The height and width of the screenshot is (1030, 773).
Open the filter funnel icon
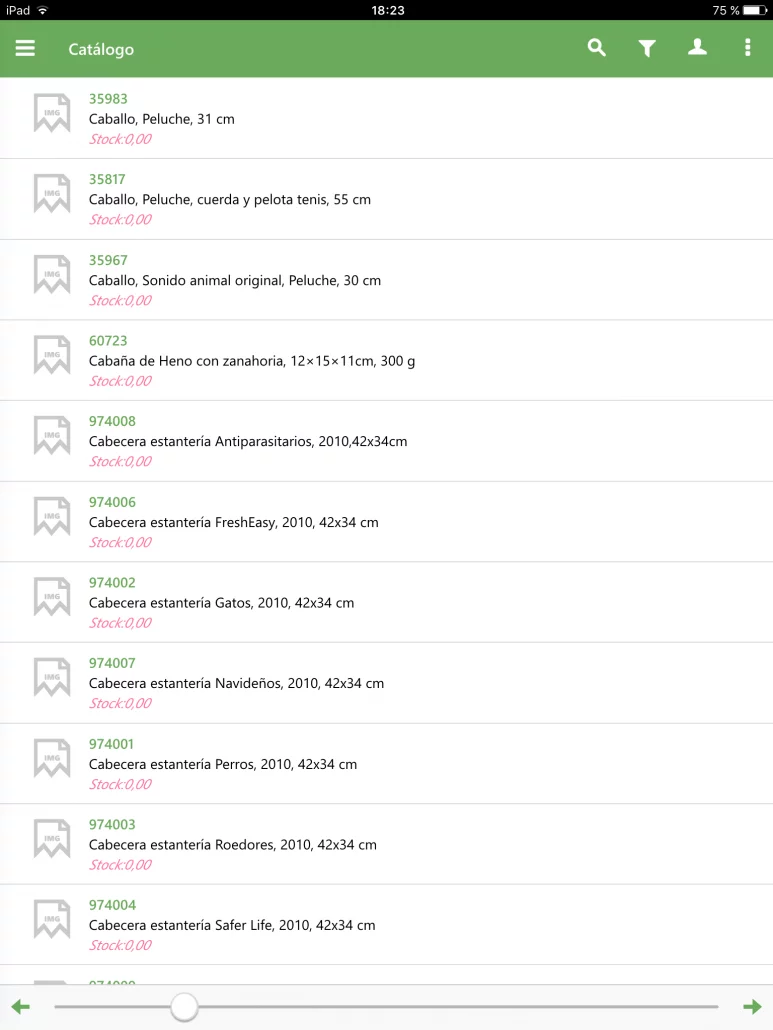click(647, 48)
